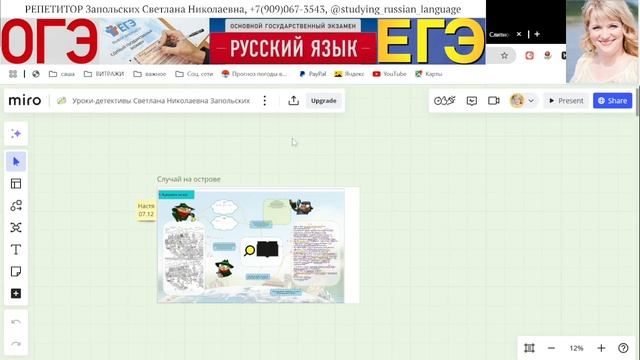Image resolution: width=640 pixels, height=360 pixels.
Task: Click the Upgrade button
Action: pyautogui.click(x=324, y=101)
